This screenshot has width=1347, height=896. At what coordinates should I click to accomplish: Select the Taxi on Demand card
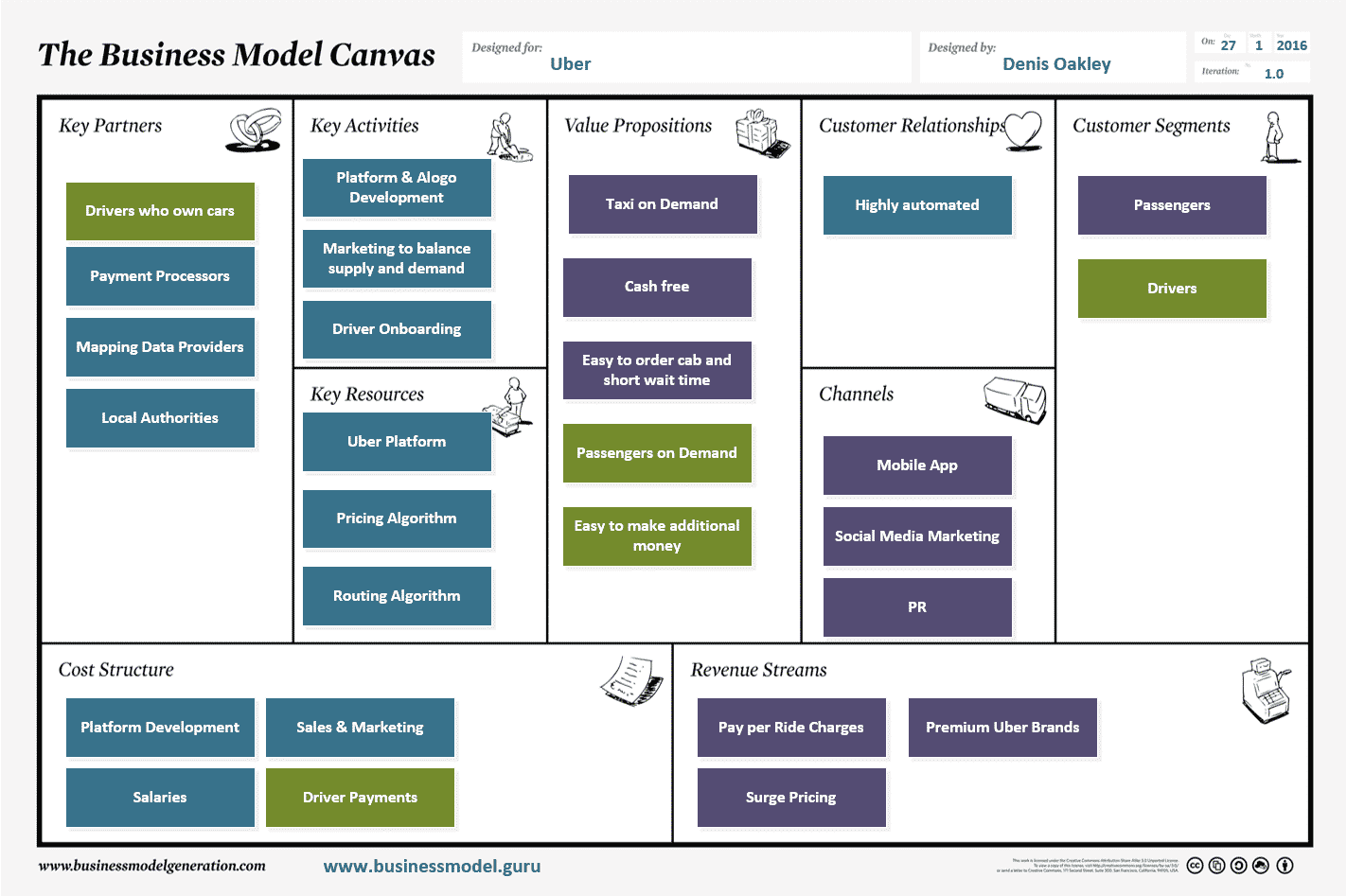663,204
